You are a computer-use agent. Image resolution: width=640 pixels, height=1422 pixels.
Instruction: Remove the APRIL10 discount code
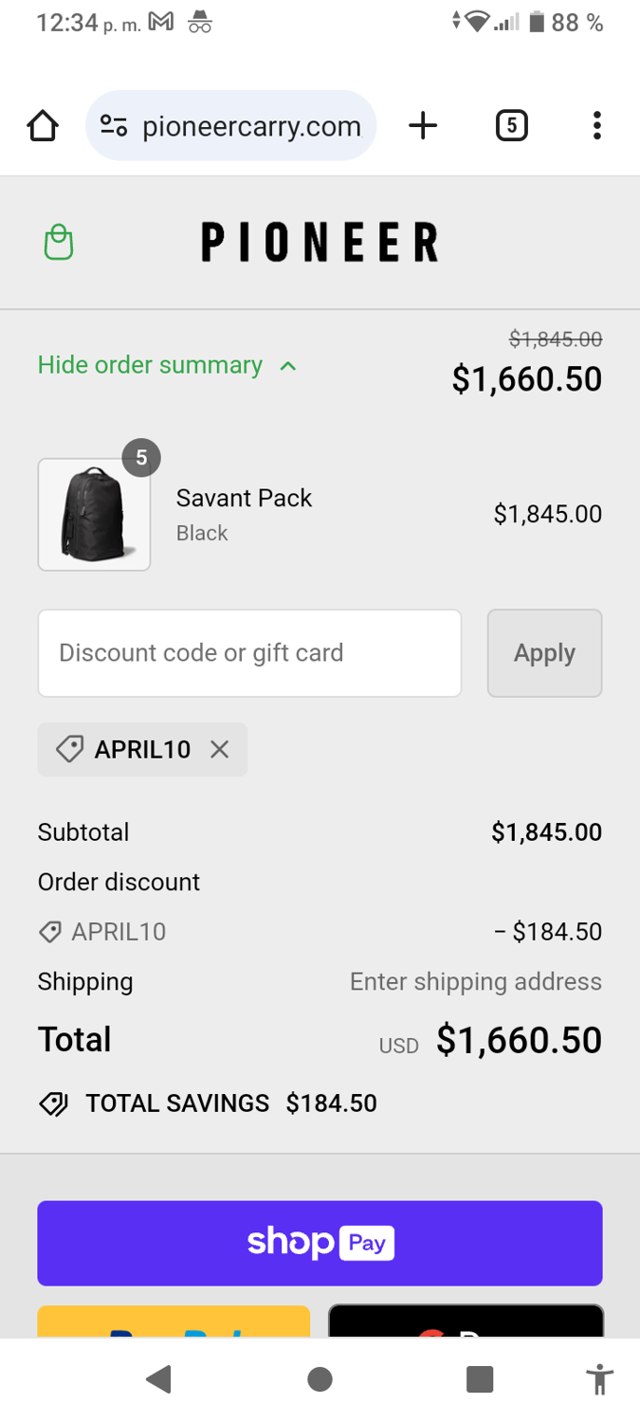[x=220, y=749]
